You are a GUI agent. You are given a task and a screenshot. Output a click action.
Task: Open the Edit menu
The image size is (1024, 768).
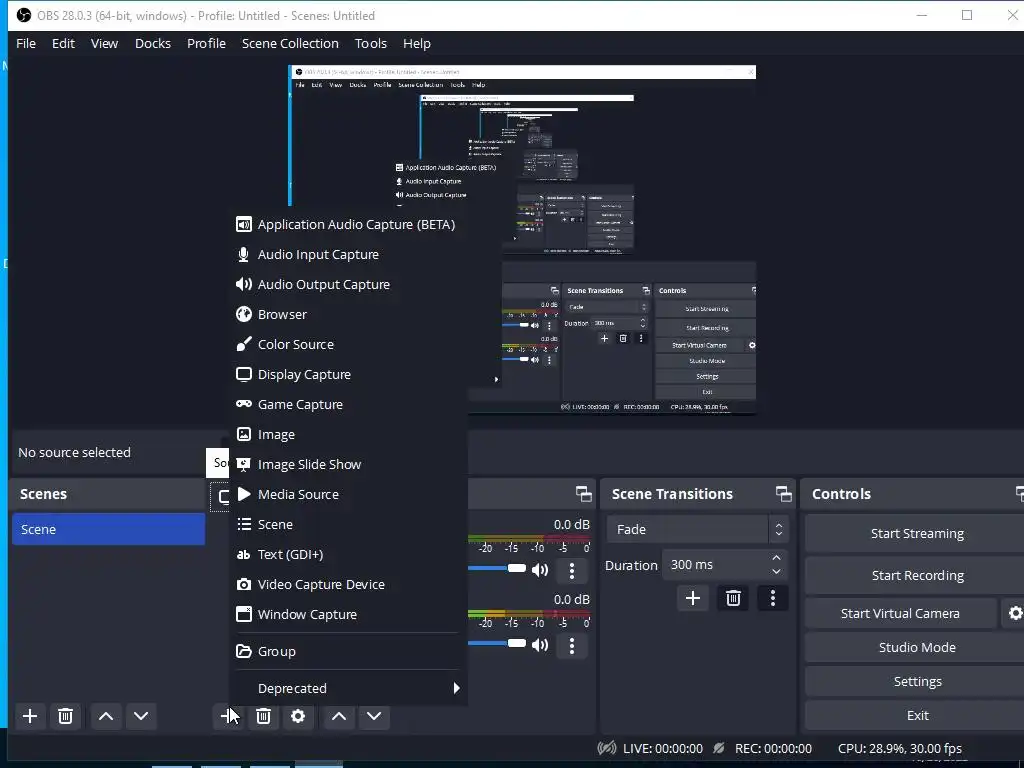tap(63, 44)
